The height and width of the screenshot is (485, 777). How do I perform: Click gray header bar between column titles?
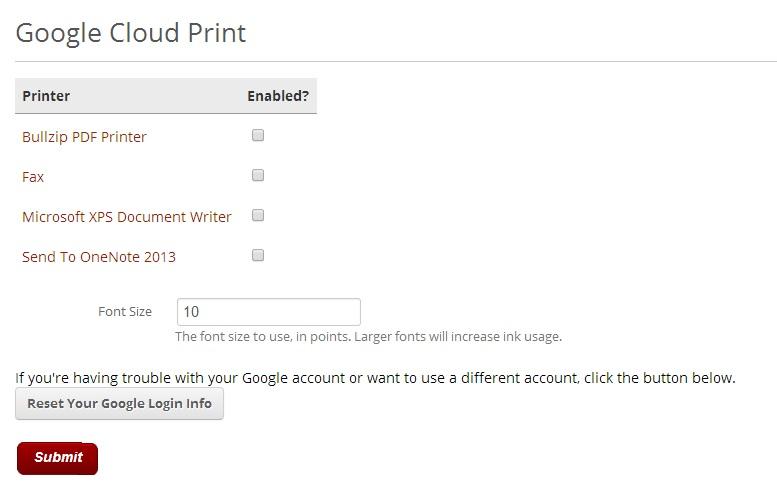pyautogui.click(x=160, y=96)
